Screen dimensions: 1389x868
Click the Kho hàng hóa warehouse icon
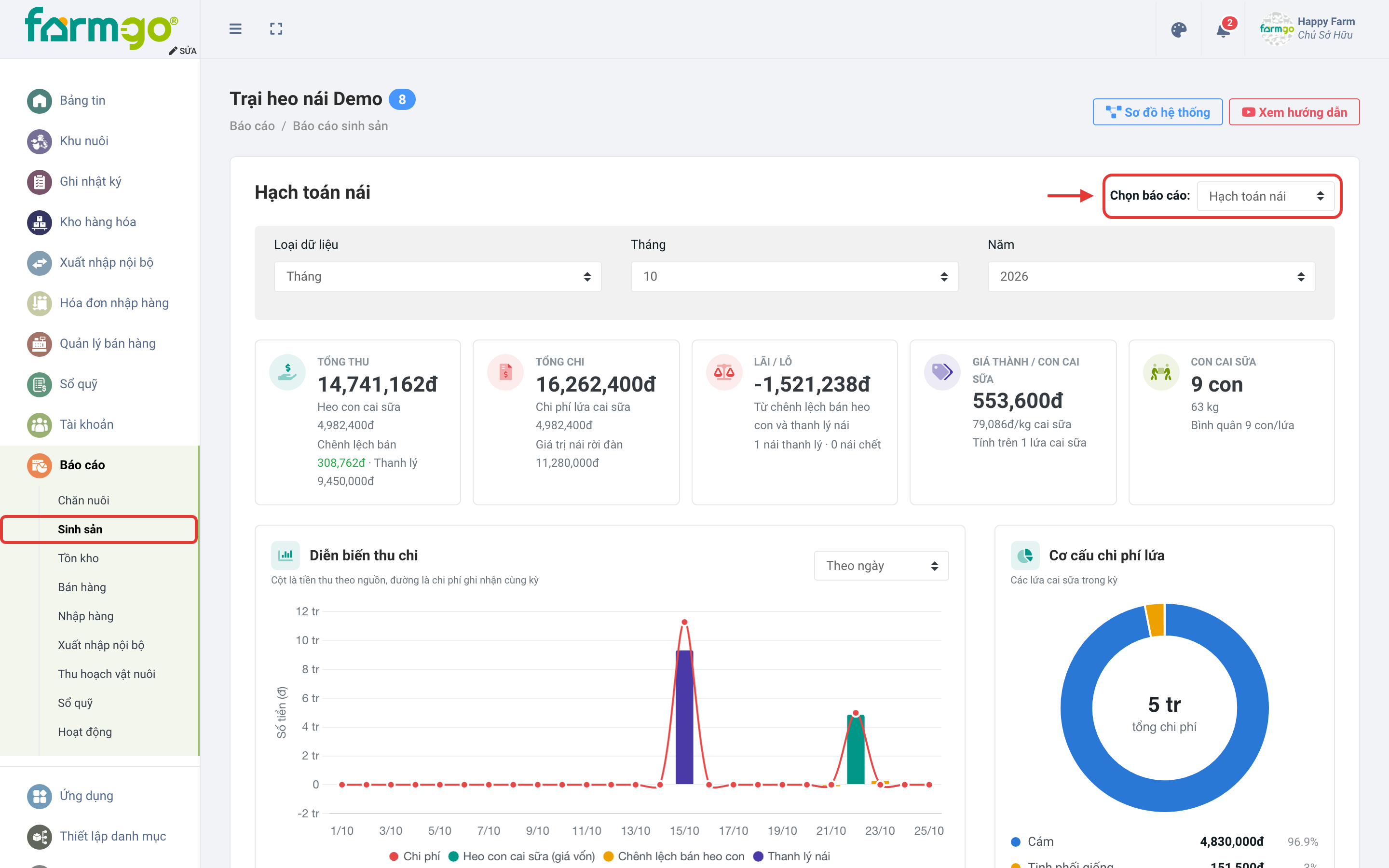pyautogui.click(x=39, y=222)
